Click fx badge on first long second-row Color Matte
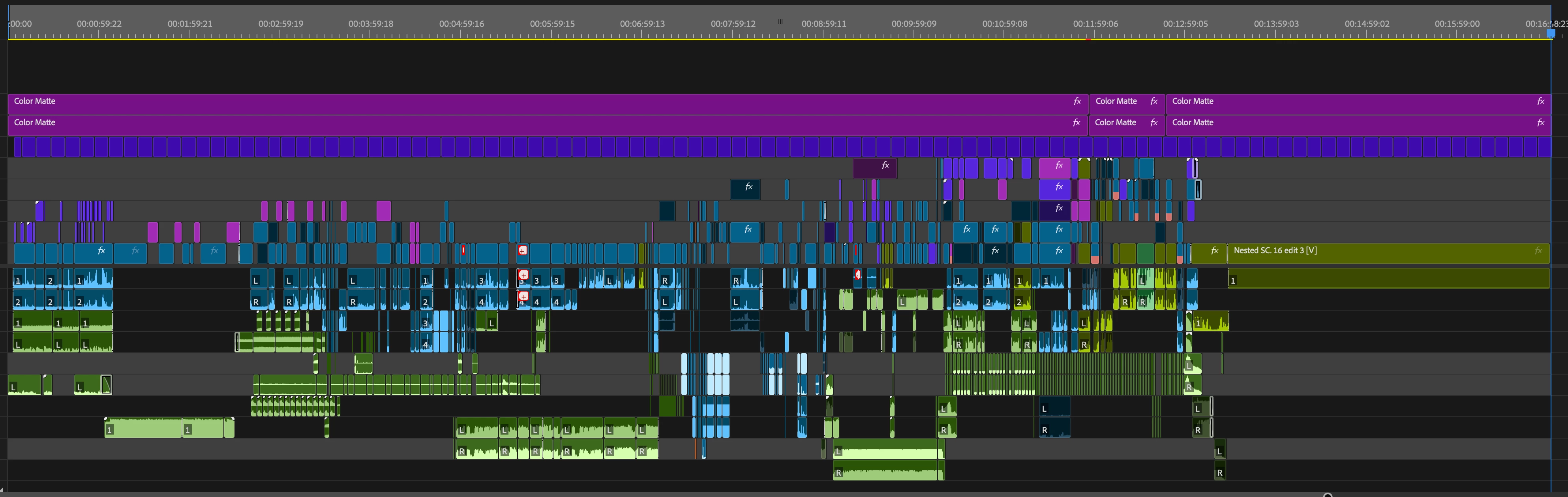Screen dimensions: 1568x497 tap(1076, 122)
